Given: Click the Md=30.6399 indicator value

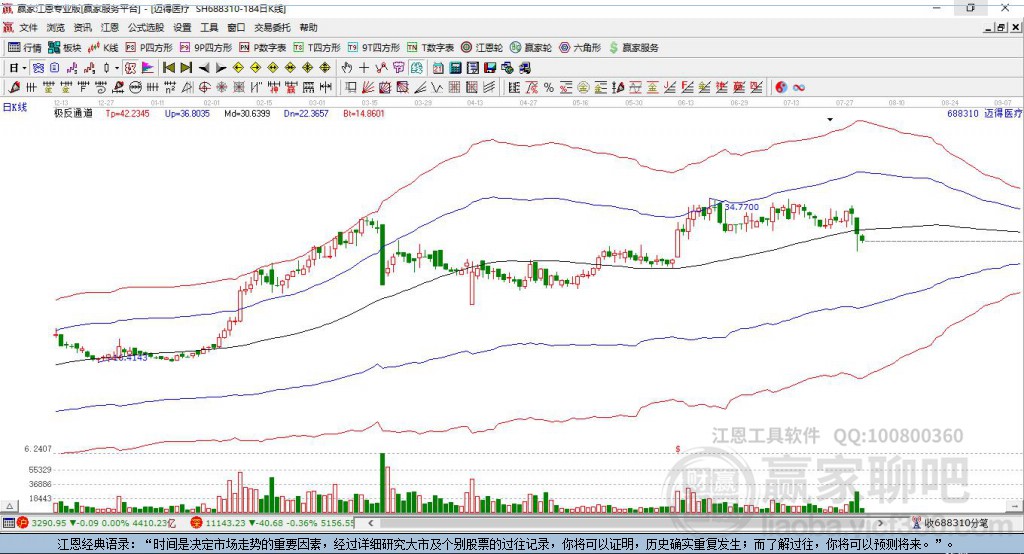Looking at the screenshot, I should (247, 113).
